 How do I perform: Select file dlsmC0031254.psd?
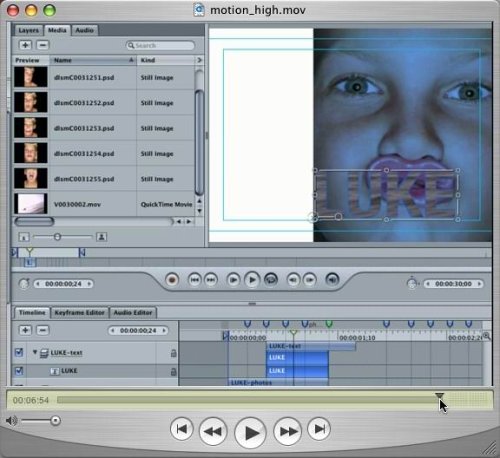[x=84, y=154]
